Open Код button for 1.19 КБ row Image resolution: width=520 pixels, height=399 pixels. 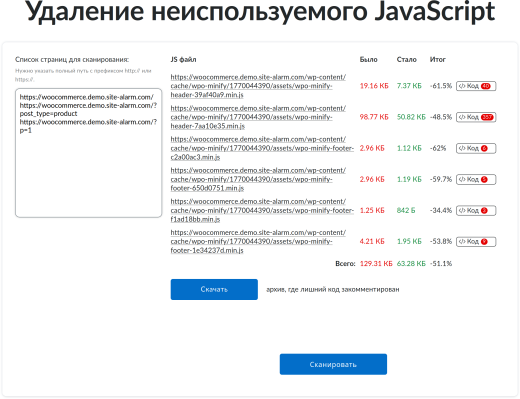point(476,179)
